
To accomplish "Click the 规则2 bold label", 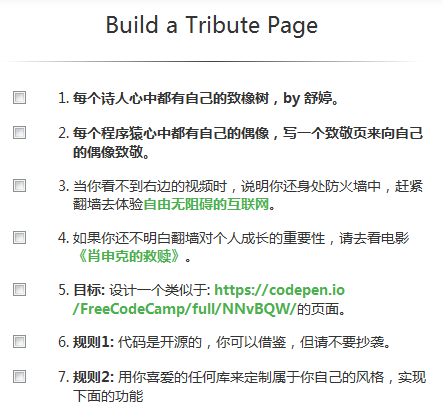I will coord(94,377).
